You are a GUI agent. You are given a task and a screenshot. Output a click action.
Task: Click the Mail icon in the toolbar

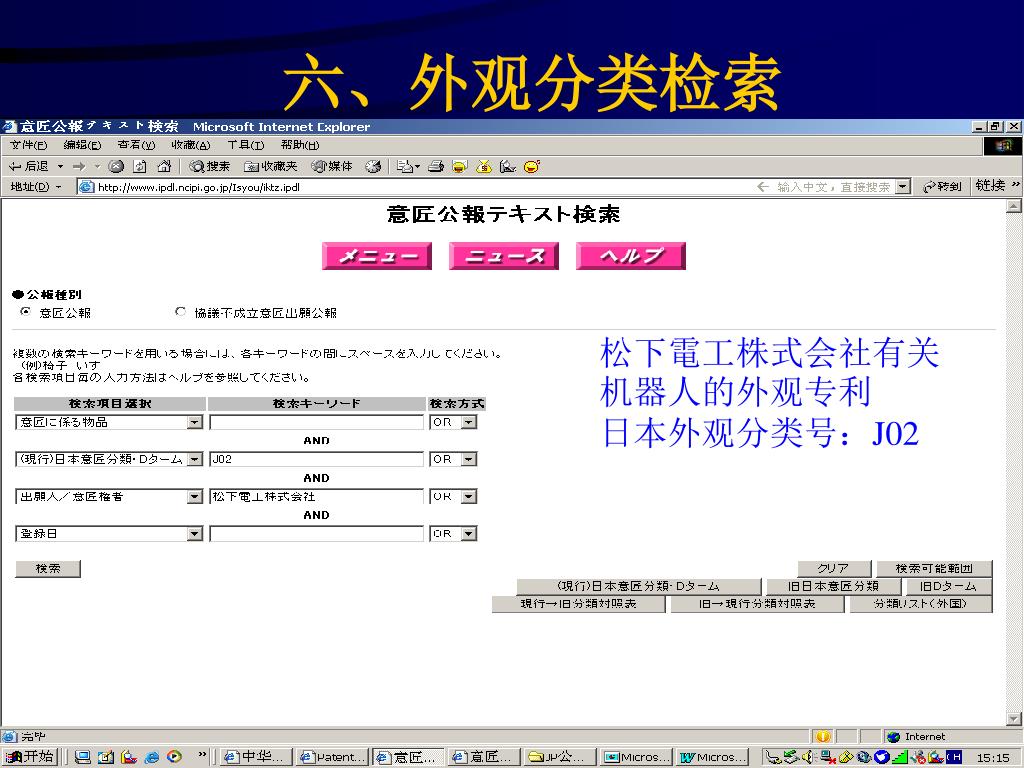pos(405,167)
